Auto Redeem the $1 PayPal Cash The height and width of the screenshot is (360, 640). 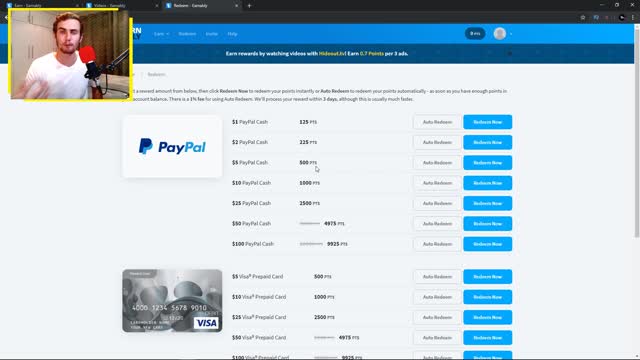(x=437, y=122)
